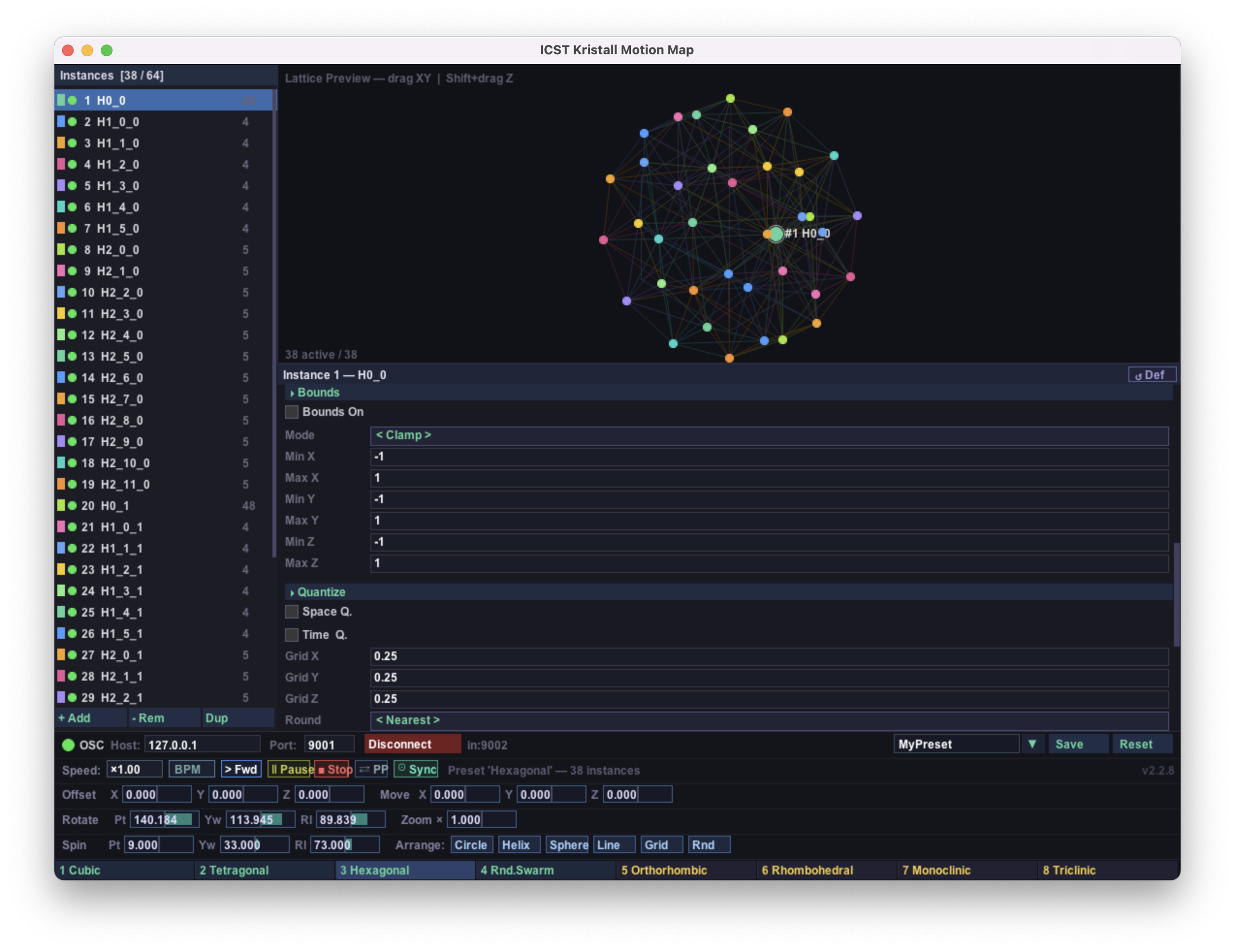Toggle the green active dot for 2 H1_0_0
The image size is (1235, 952).
click(x=73, y=122)
